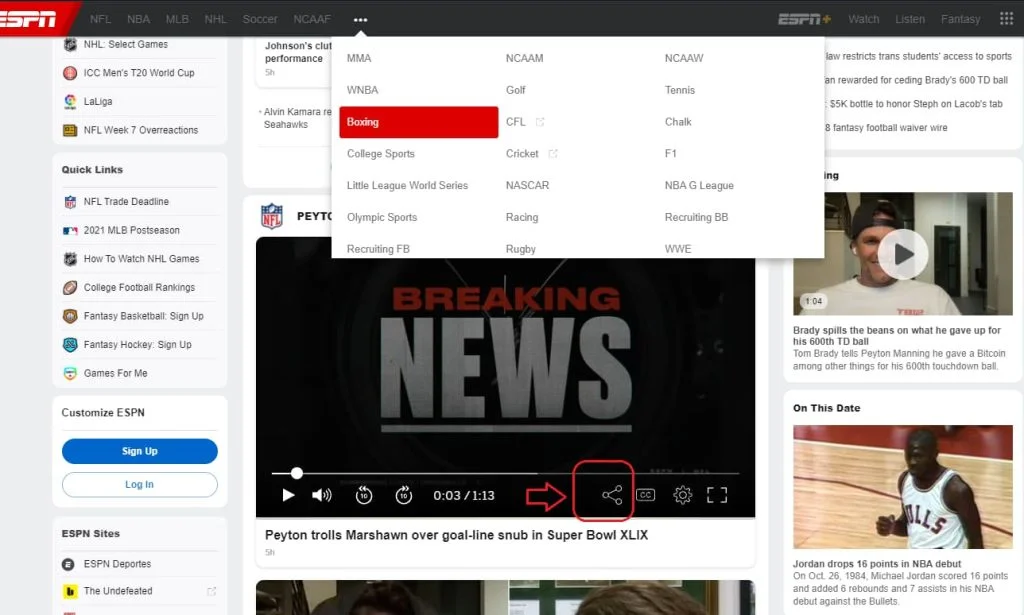
Task: Click the College Football Rankings football icon
Action: click(70, 287)
